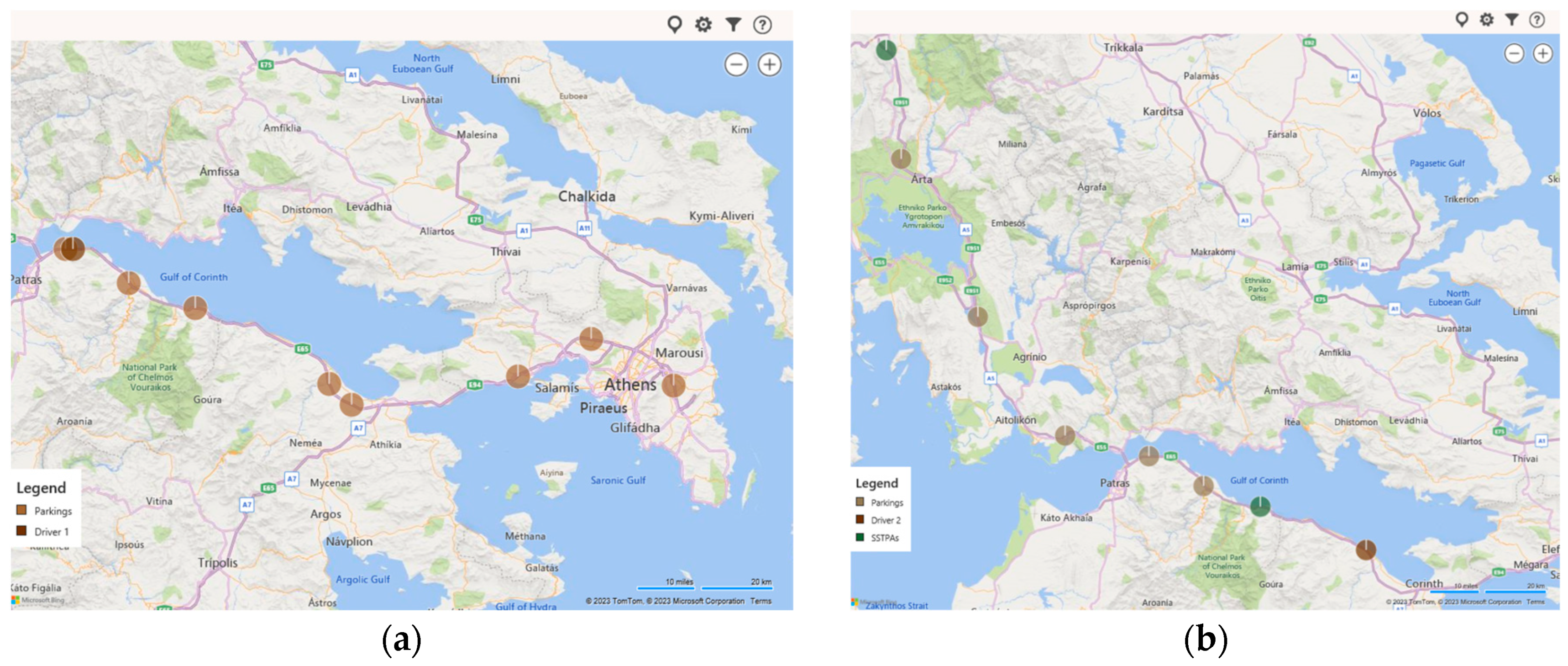Open help question mark on left map
The height and width of the screenshot is (666, 1568).
click(762, 24)
